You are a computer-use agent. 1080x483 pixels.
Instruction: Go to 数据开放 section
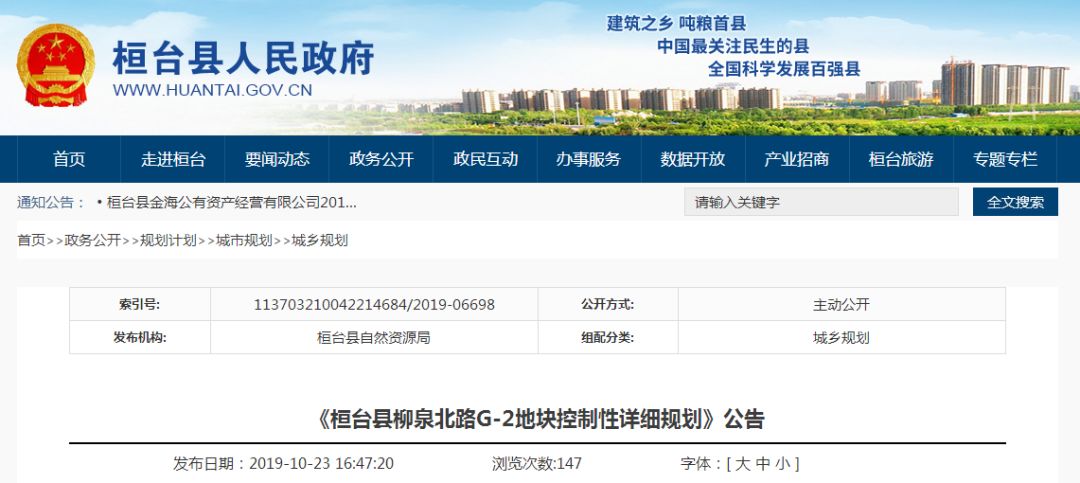click(693, 159)
